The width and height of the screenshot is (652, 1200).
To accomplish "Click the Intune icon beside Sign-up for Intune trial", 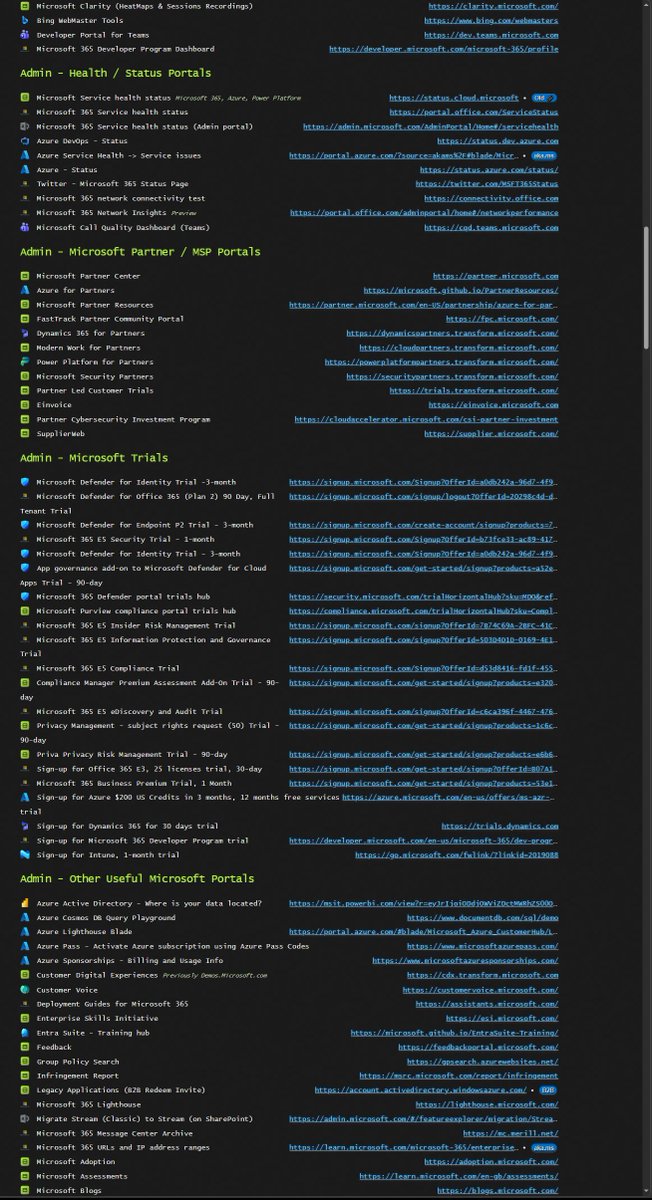I will point(26,855).
